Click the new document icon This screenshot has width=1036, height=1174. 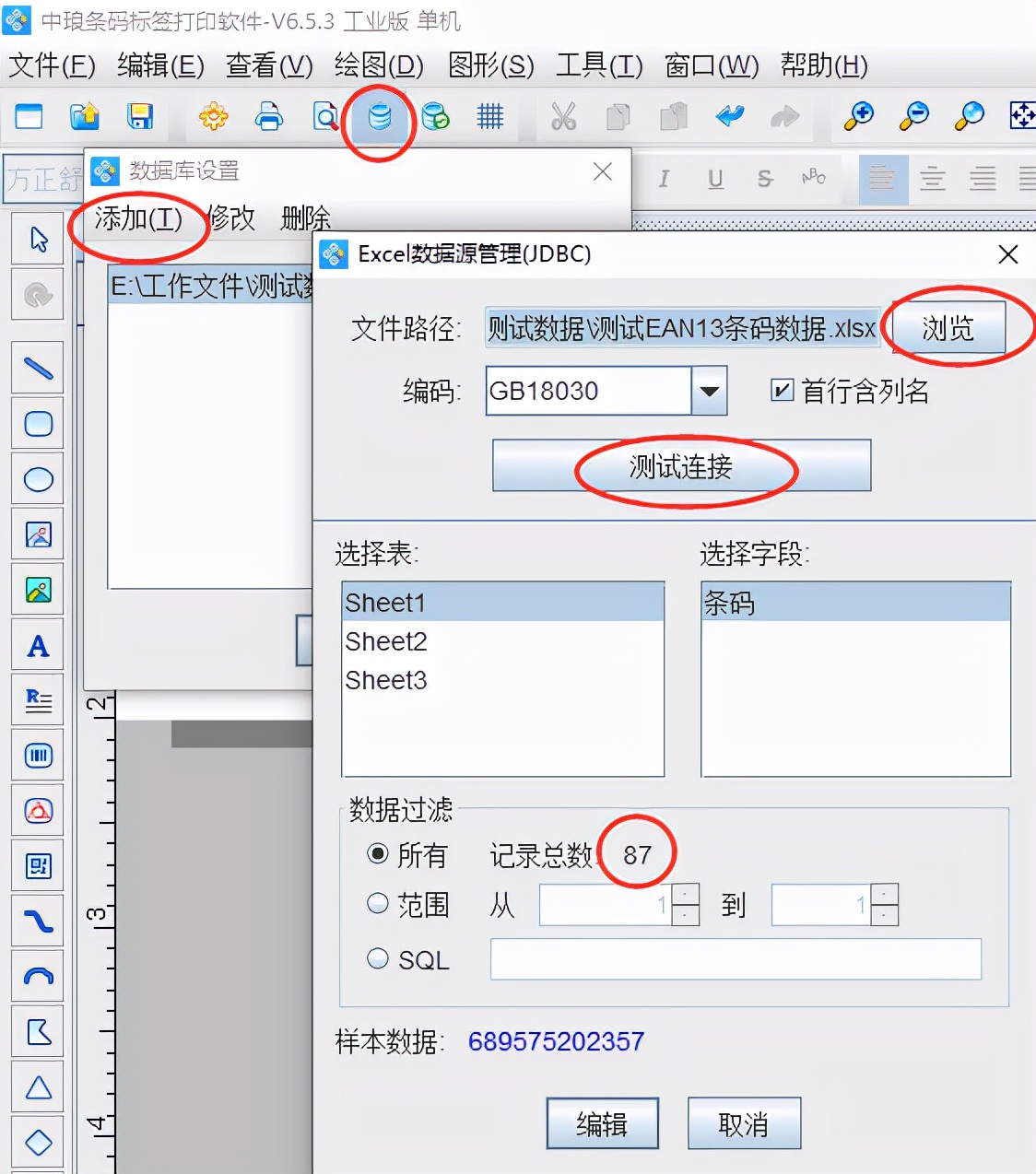29,116
